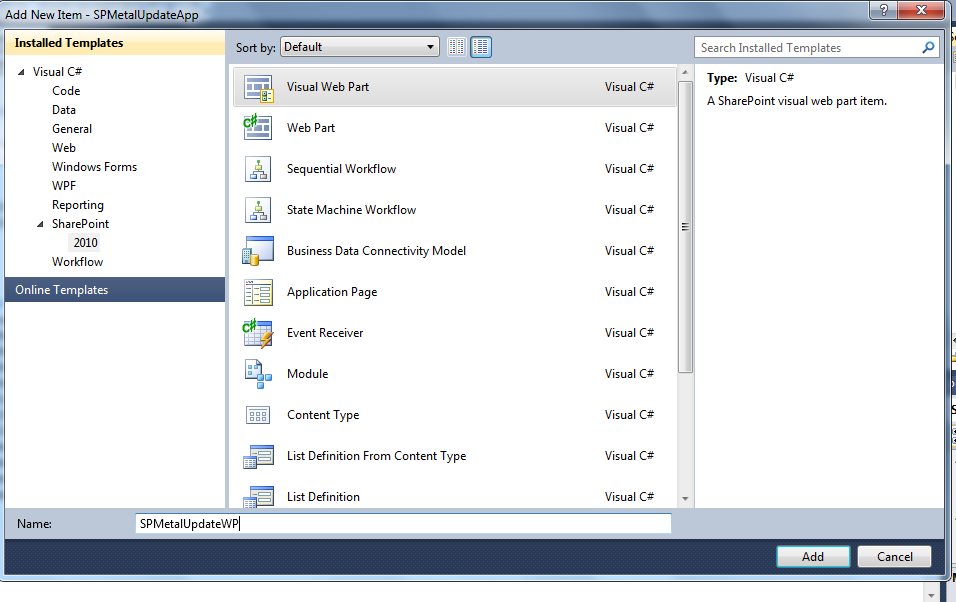Select the Reporting category
This screenshot has width=956, height=602.
[x=78, y=205]
